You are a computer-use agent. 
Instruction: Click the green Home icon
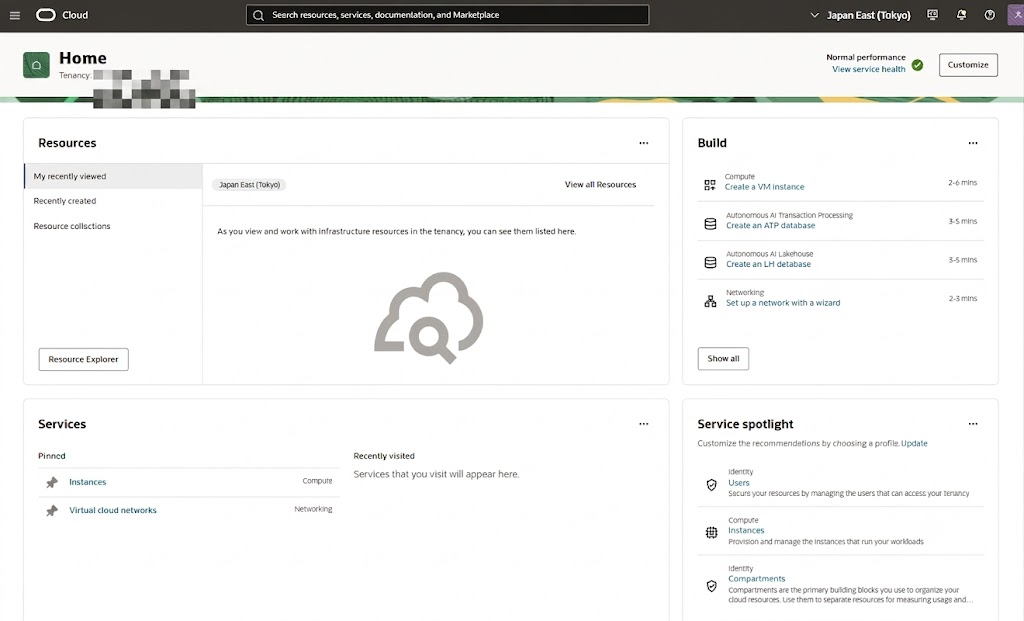click(37, 65)
